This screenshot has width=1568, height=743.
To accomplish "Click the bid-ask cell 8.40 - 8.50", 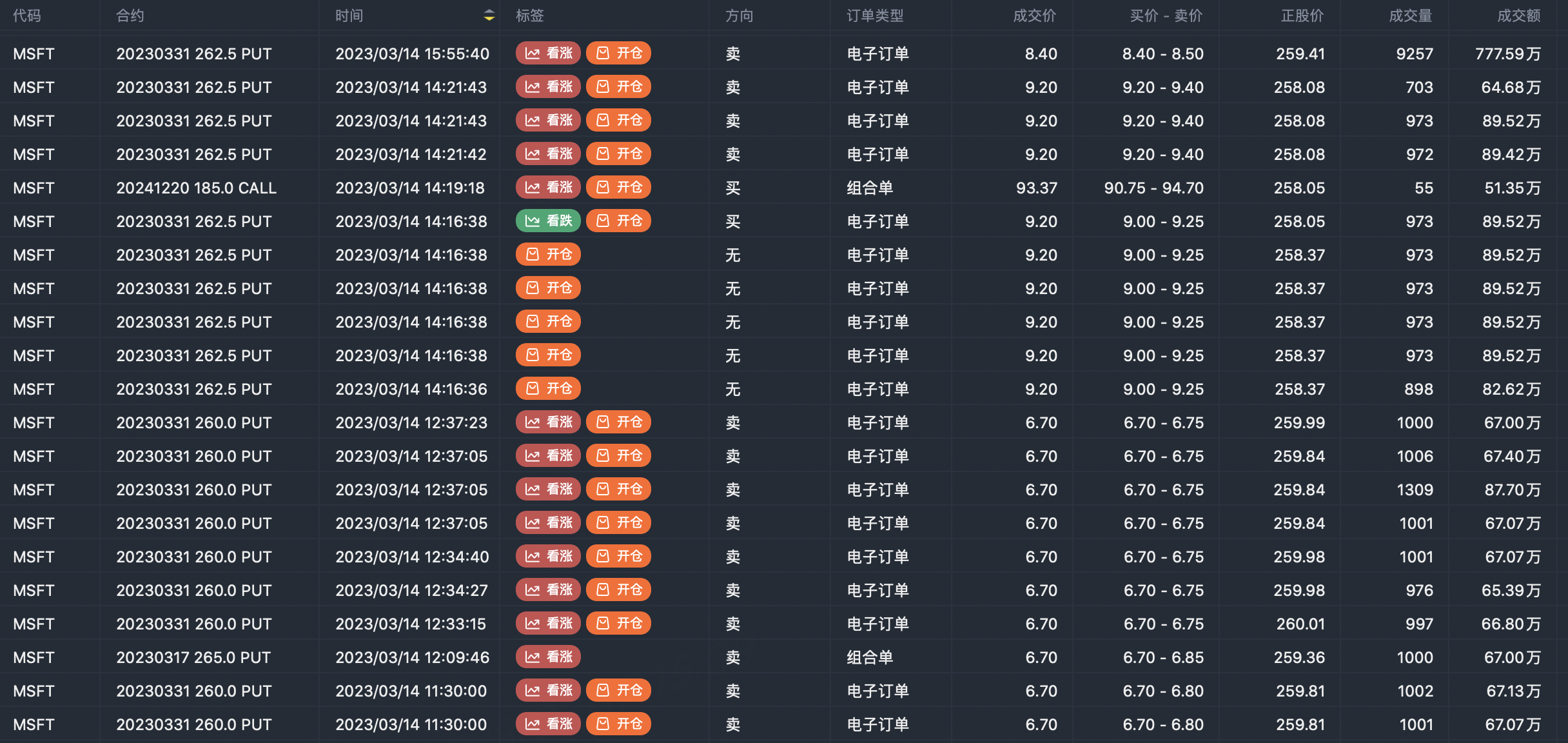I will [1163, 54].
